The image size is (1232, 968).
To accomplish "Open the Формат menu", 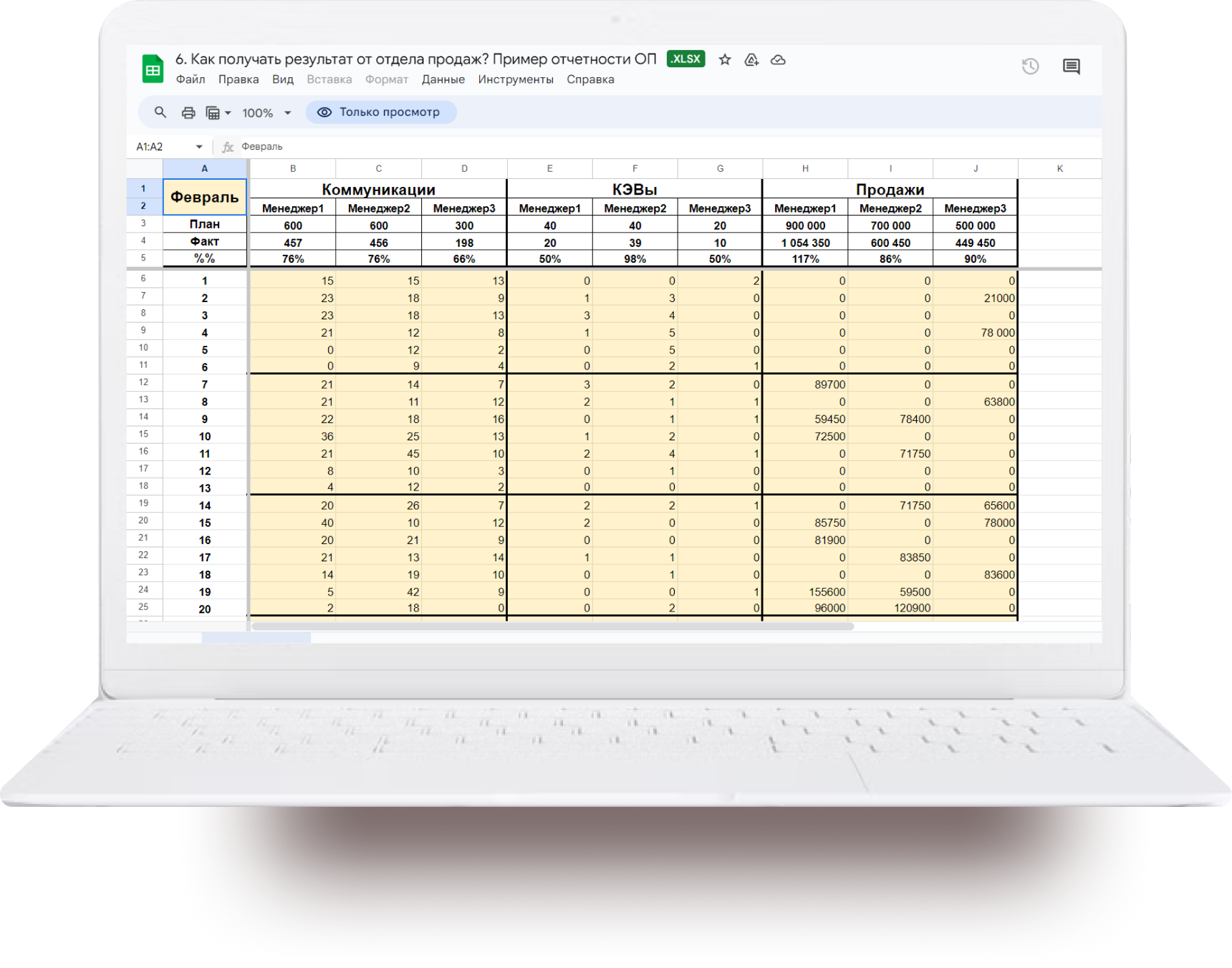I will pyautogui.click(x=387, y=79).
